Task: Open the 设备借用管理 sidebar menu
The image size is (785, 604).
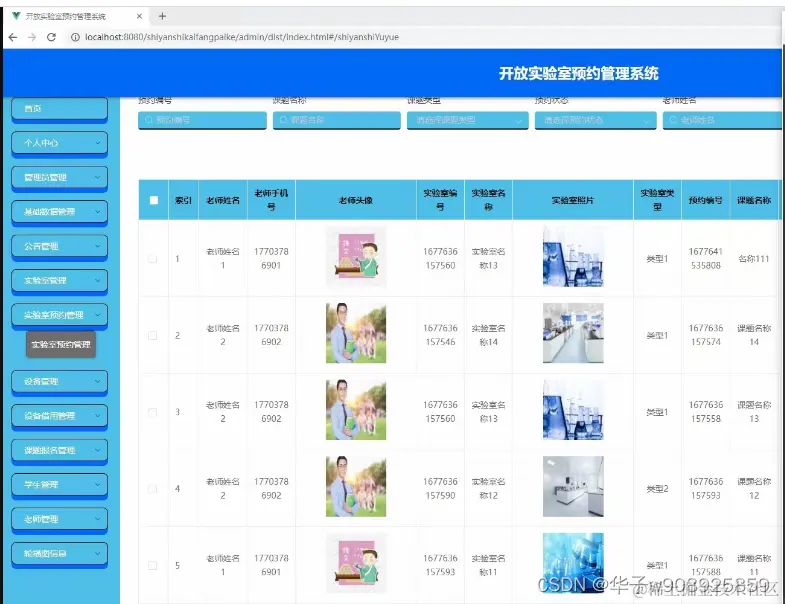Action: tap(60, 416)
